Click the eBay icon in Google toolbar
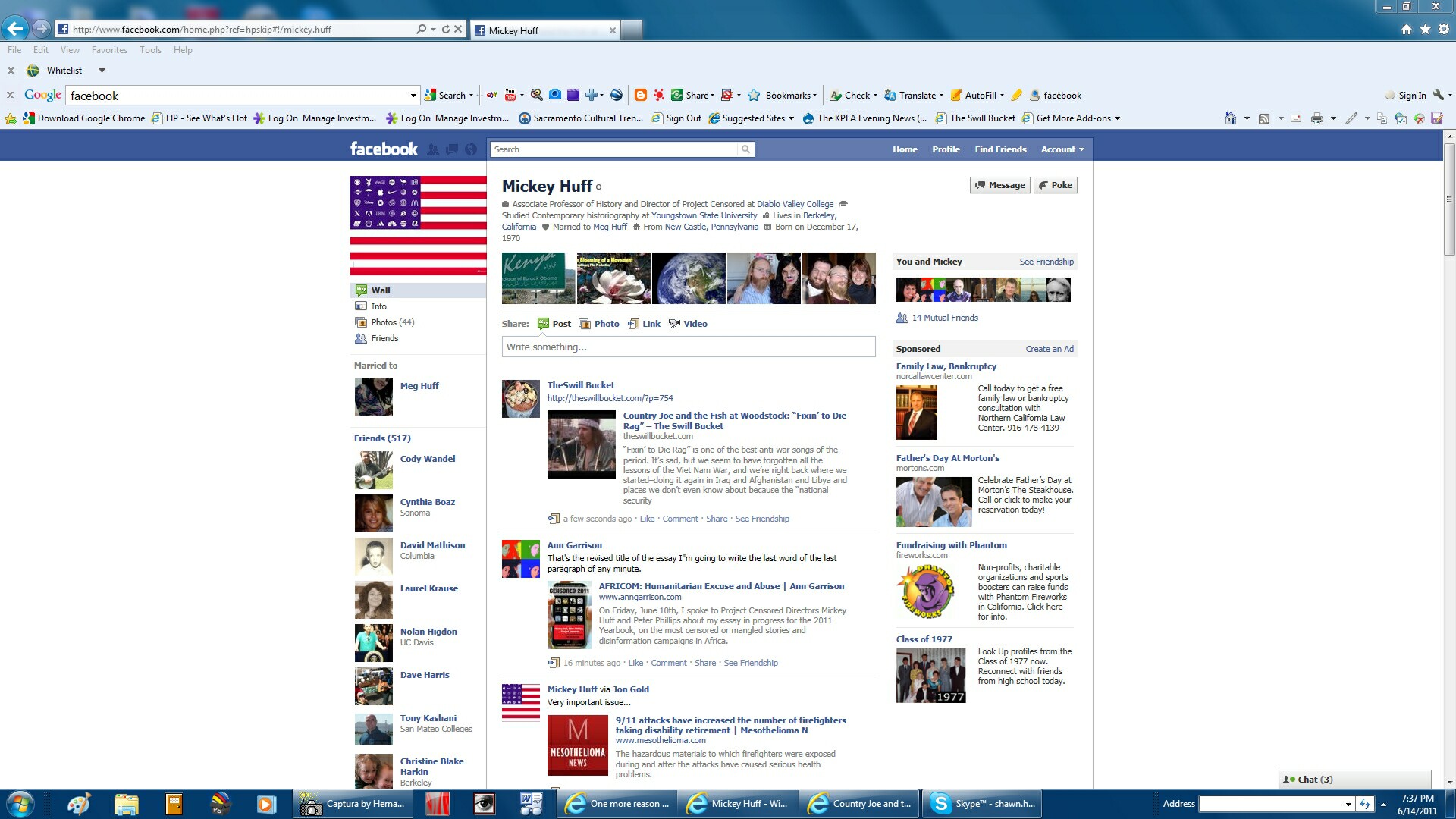The image size is (1456, 819). click(x=491, y=95)
